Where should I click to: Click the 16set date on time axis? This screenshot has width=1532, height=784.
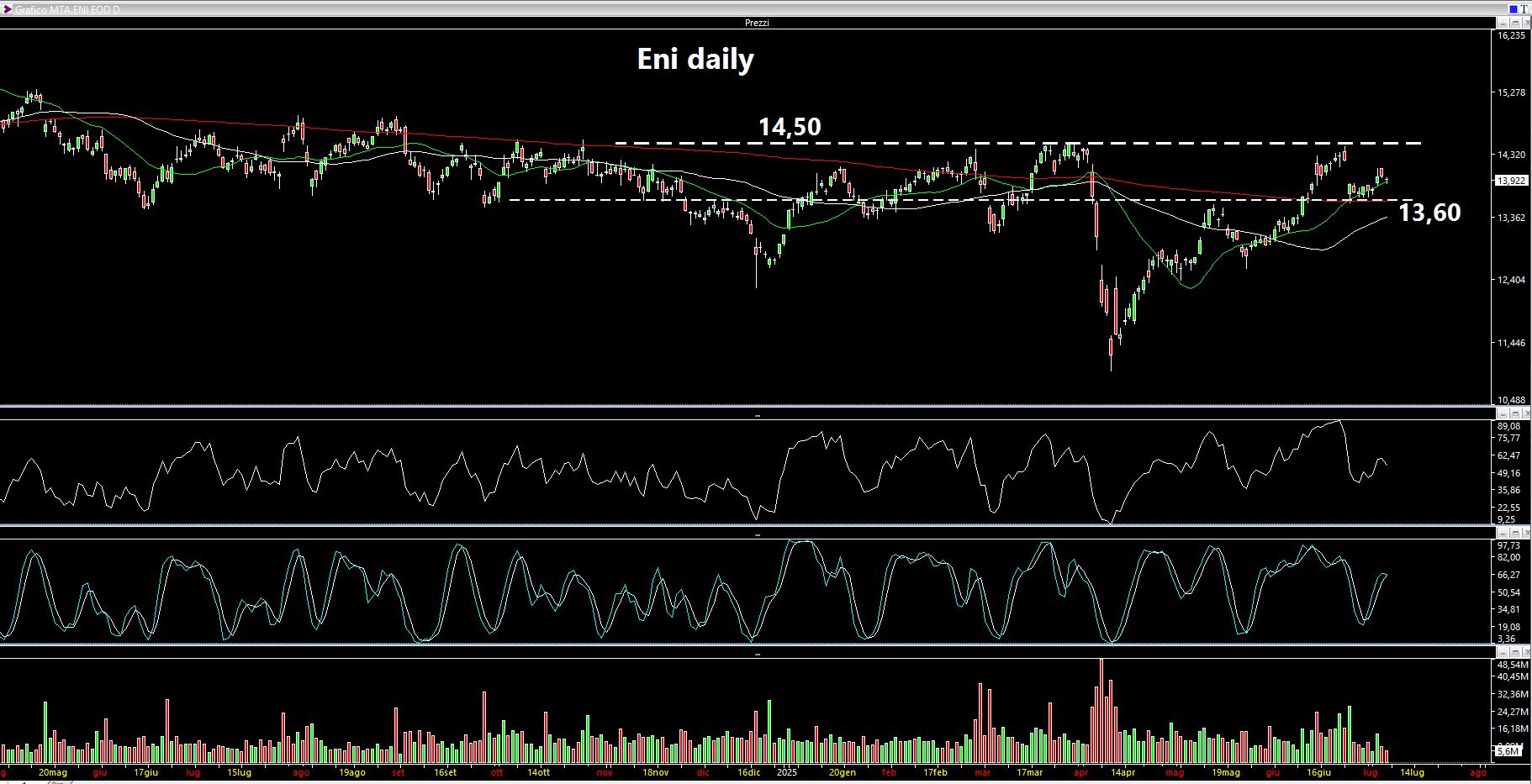point(445,772)
